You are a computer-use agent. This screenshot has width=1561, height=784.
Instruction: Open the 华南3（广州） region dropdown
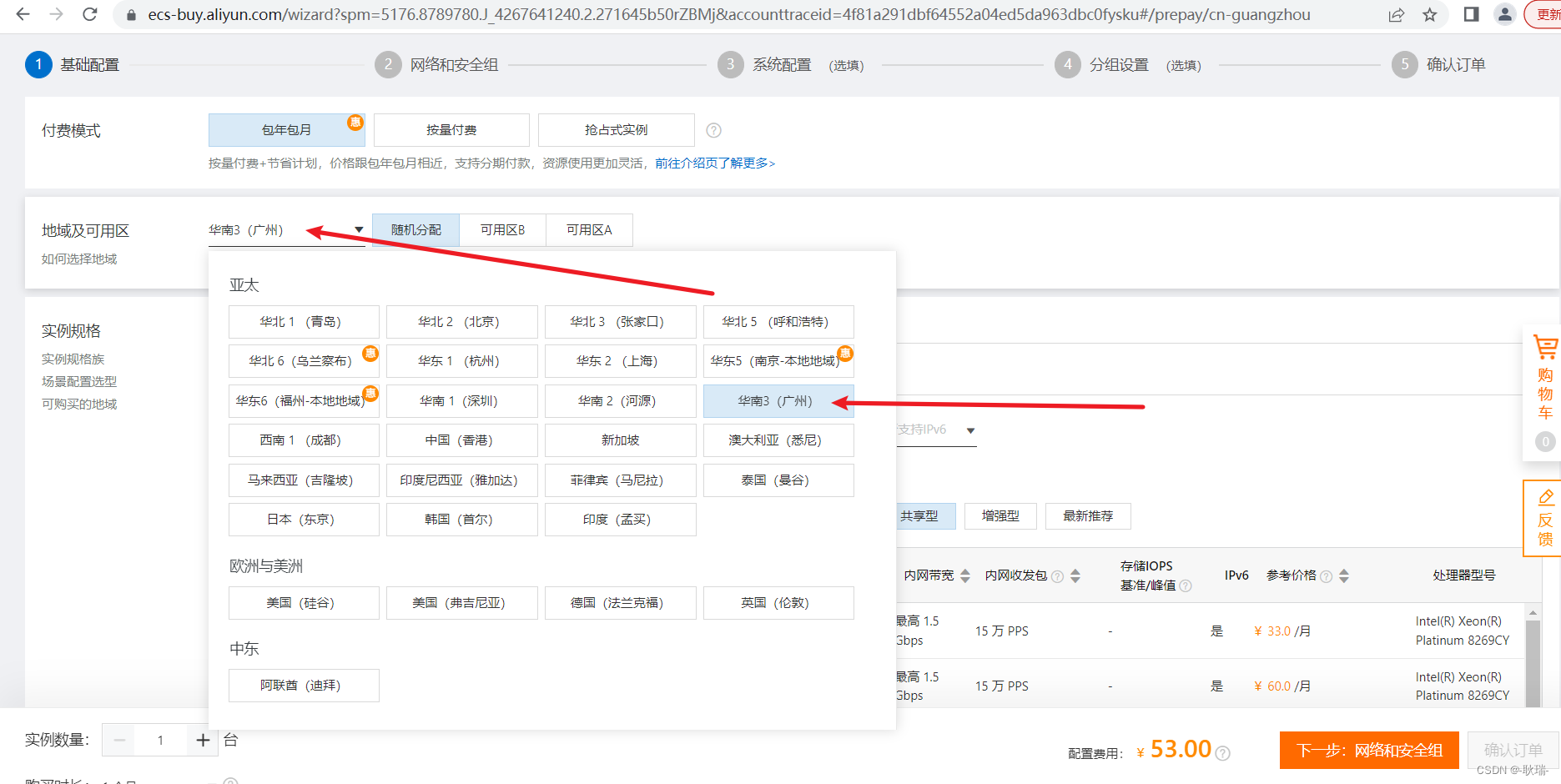pyautogui.click(x=286, y=230)
